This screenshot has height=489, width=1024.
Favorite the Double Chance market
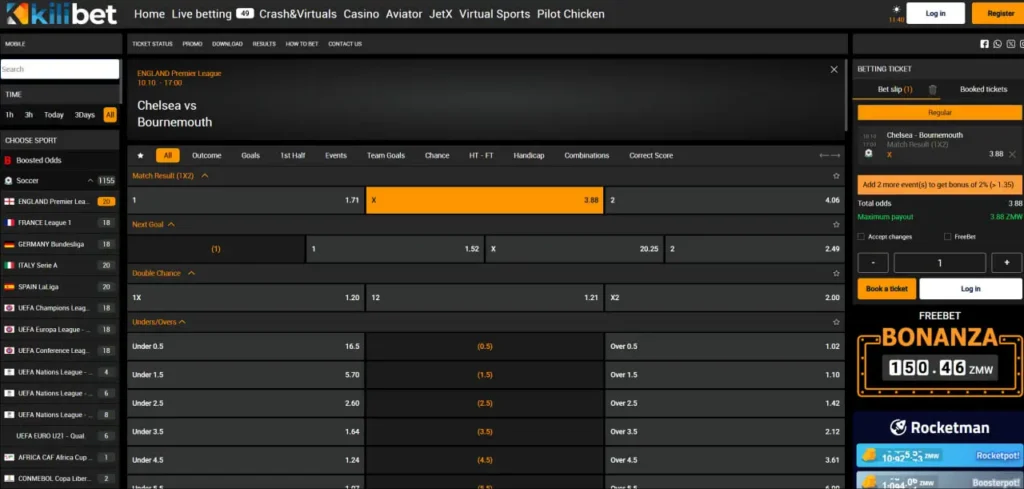(836, 274)
